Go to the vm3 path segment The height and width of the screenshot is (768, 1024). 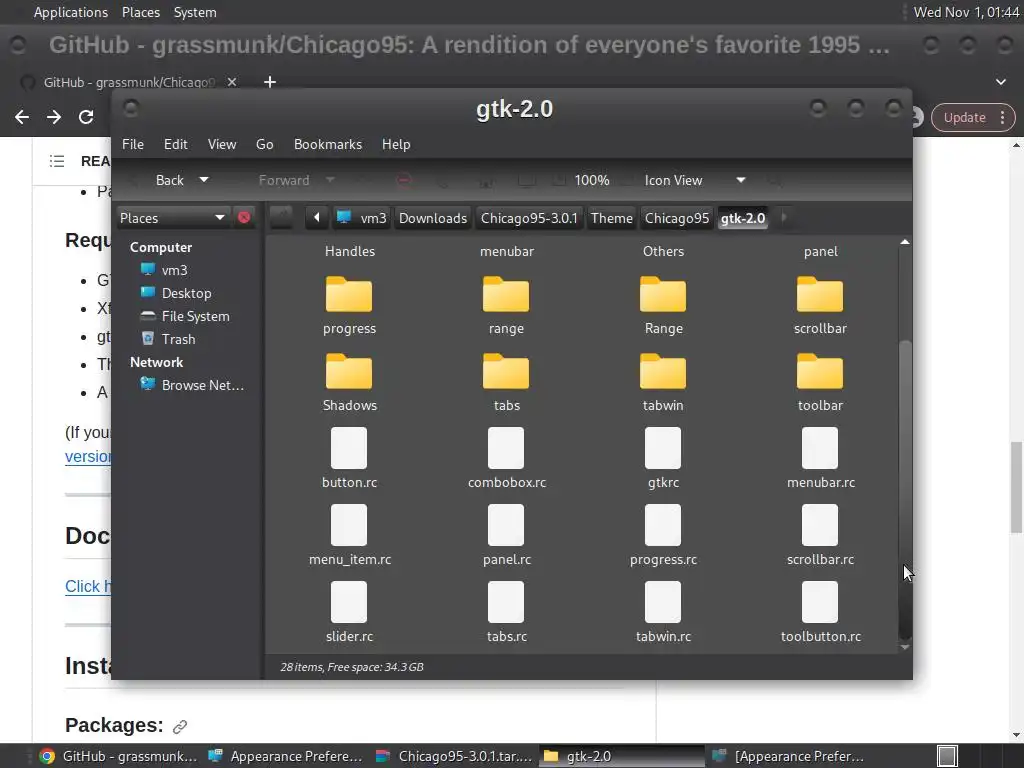pyautogui.click(x=363, y=218)
